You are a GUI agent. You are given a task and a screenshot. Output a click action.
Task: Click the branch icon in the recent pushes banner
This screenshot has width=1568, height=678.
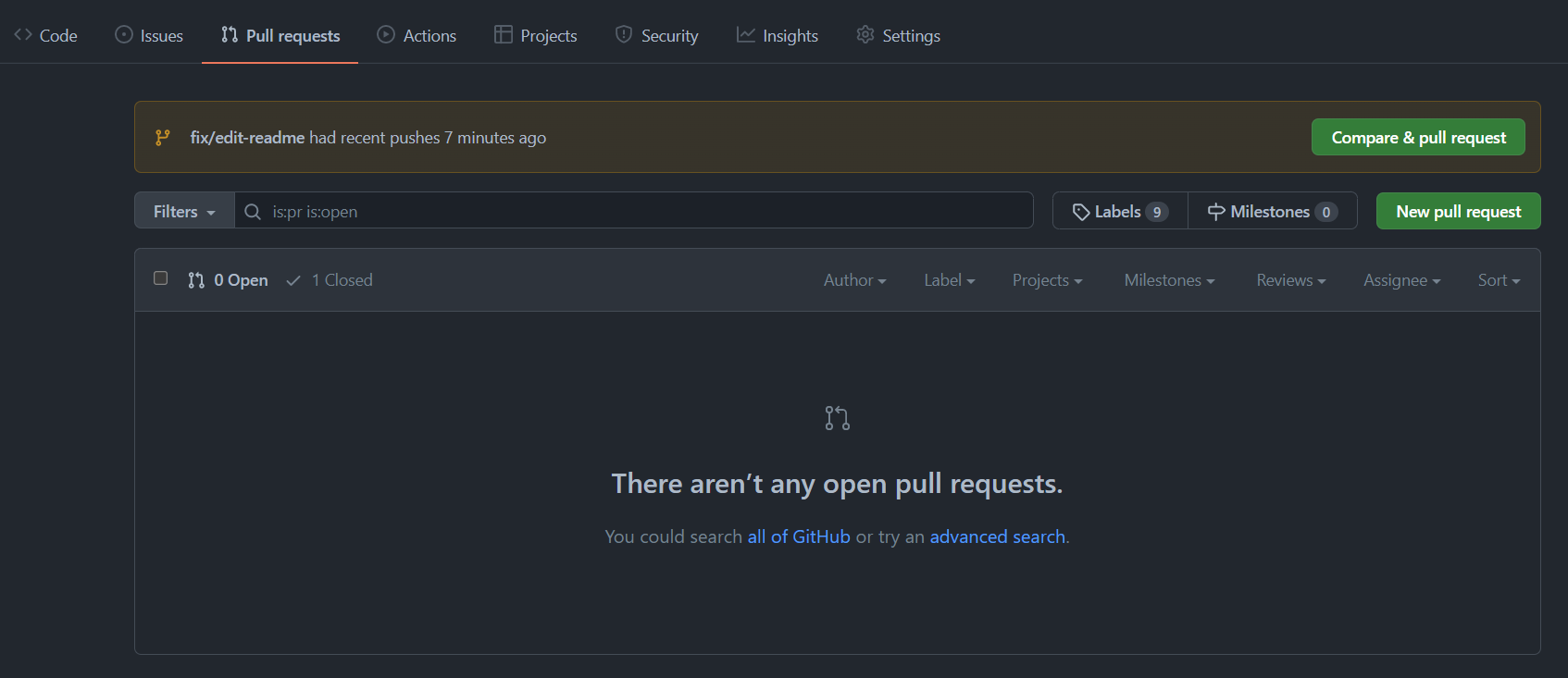pos(163,137)
